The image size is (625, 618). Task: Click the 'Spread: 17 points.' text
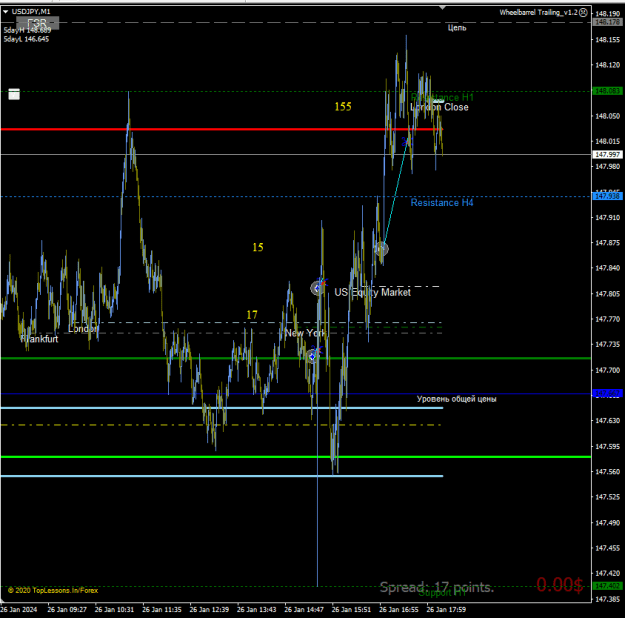tap(437, 587)
